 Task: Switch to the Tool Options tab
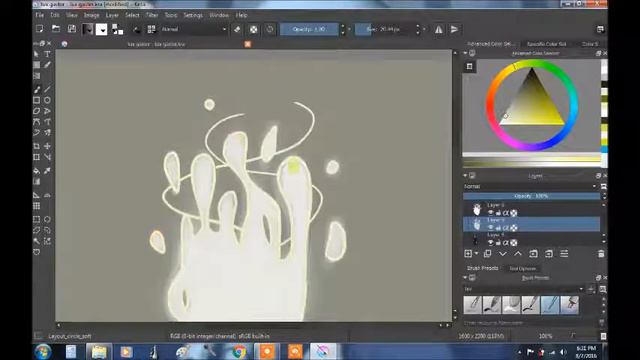coord(522,269)
